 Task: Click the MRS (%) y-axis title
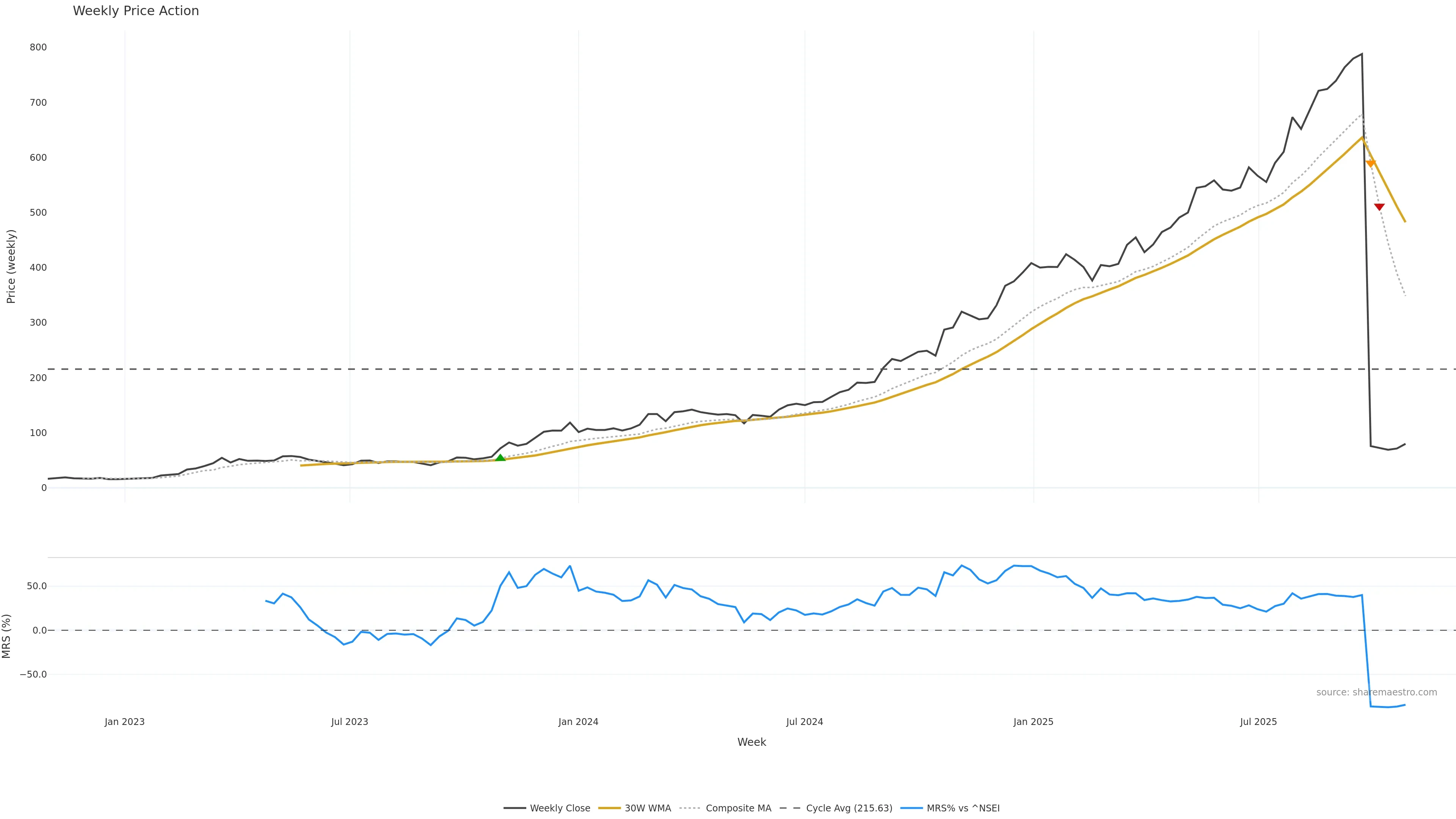pyautogui.click(x=6, y=636)
